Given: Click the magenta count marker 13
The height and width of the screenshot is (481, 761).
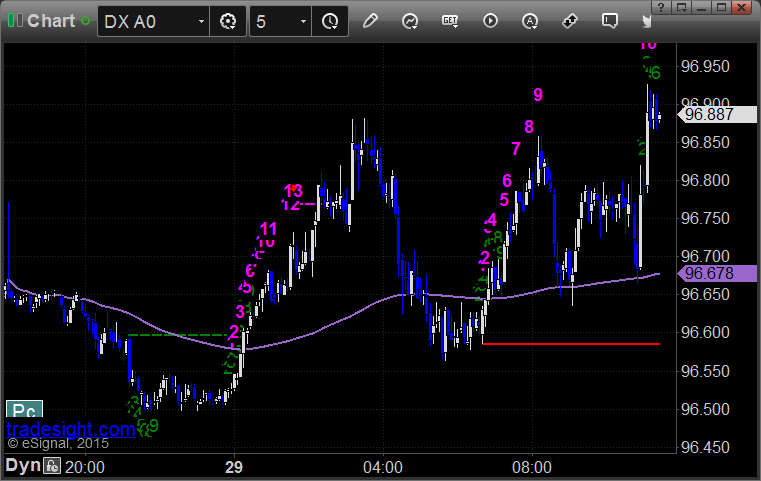Looking at the screenshot, I should (293, 190).
